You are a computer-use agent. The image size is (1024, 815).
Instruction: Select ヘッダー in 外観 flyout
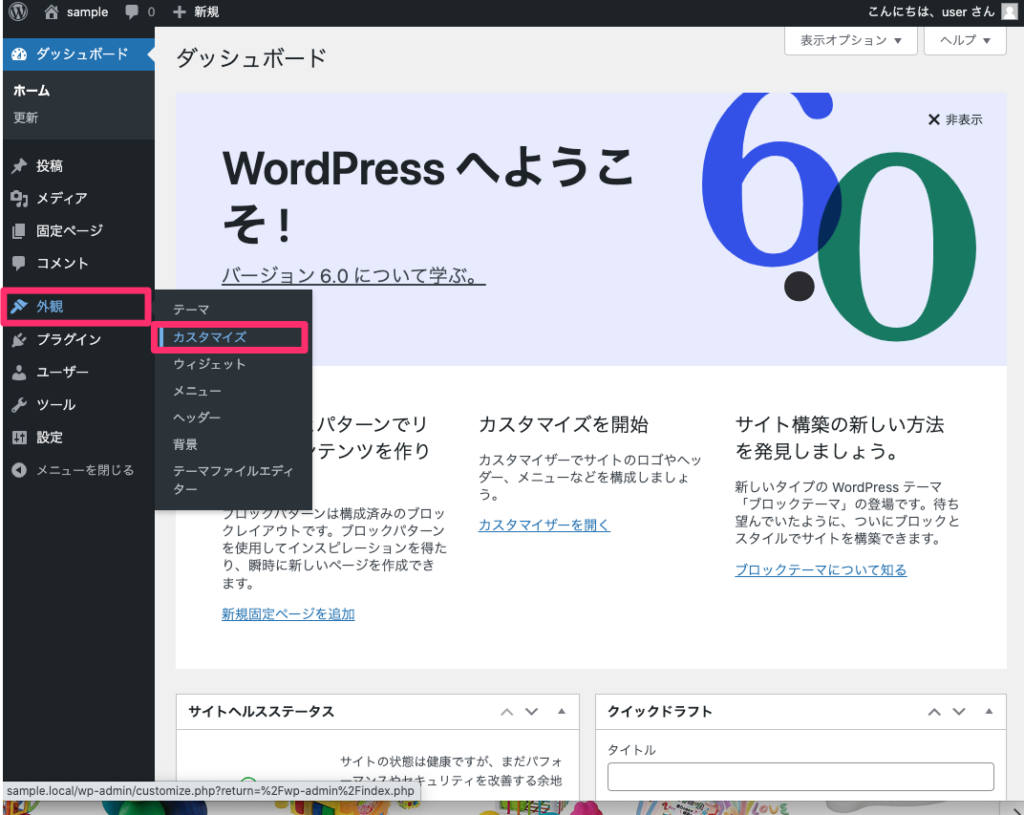[x=197, y=417]
